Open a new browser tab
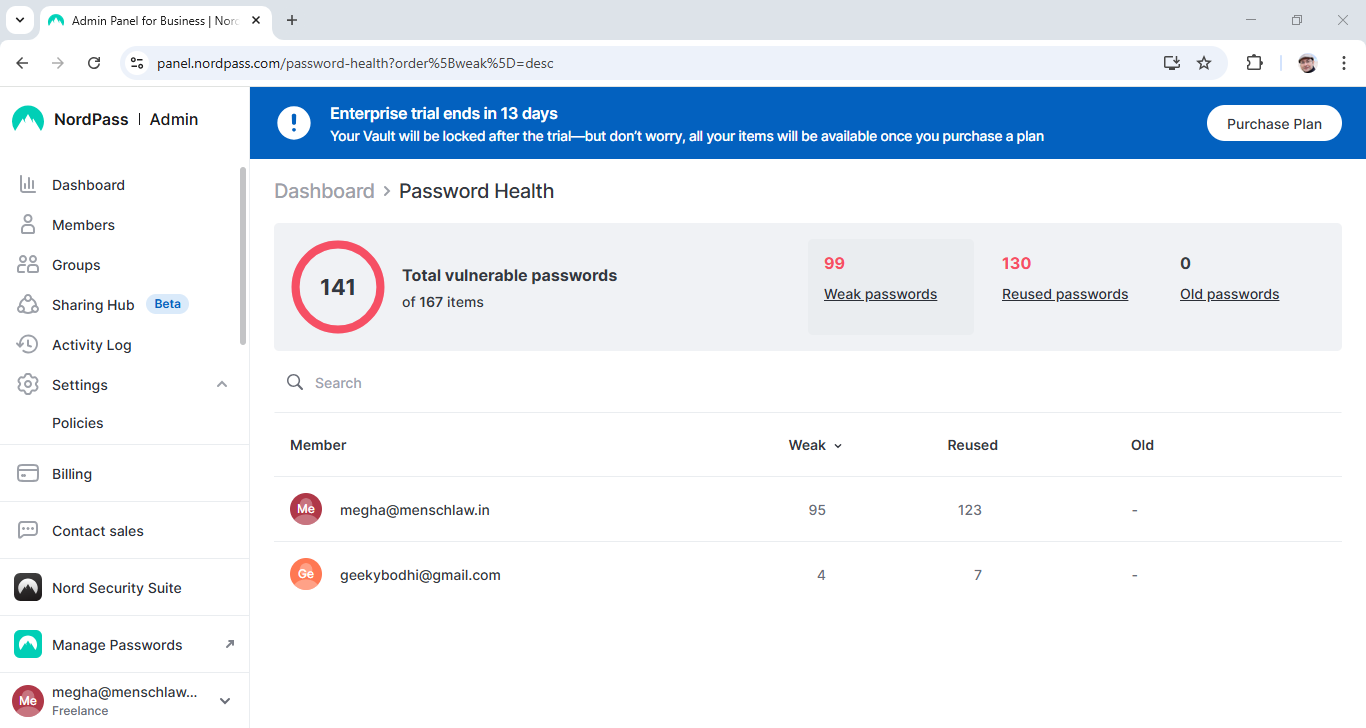 292,20
